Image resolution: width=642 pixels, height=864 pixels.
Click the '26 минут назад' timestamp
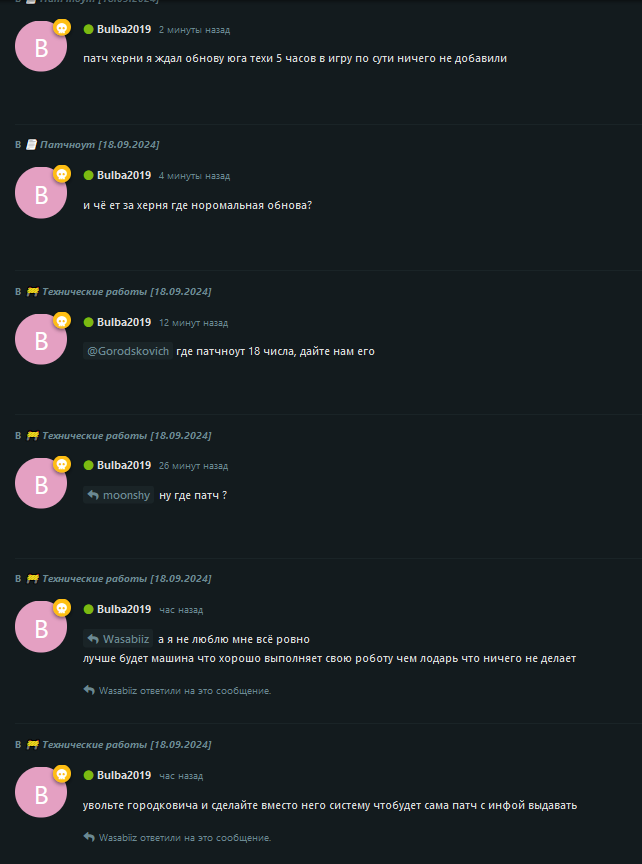click(193, 466)
